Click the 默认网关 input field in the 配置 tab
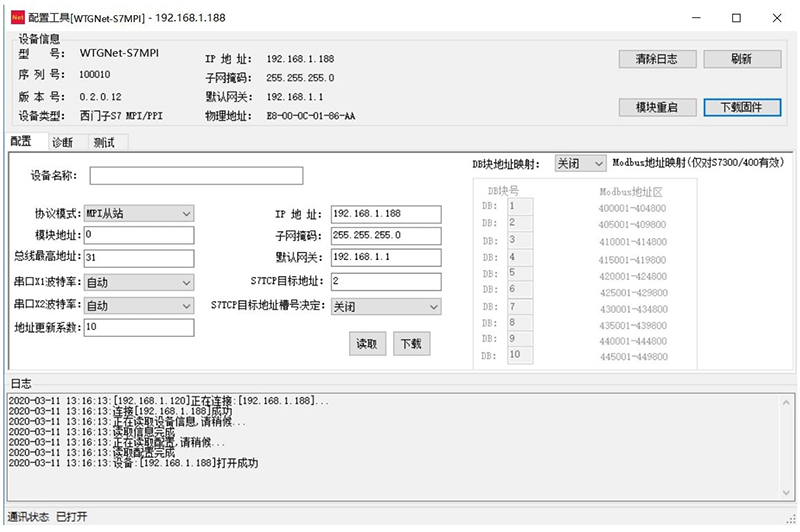800x532 pixels. click(386, 257)
